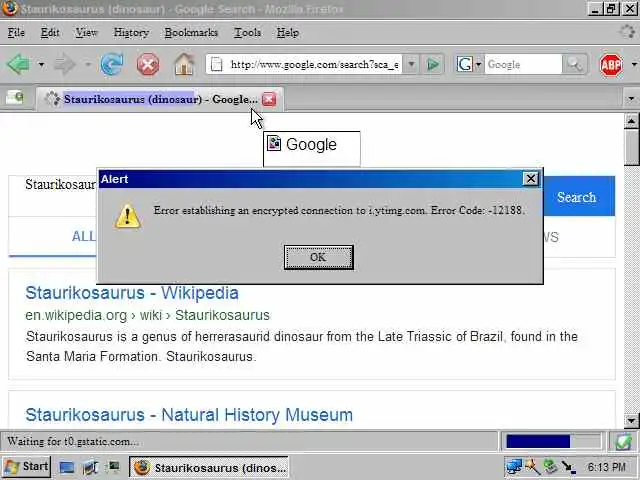Click the toolbar Google search field
The width and height of the screenshot is (640, 480).
(523, 64)
